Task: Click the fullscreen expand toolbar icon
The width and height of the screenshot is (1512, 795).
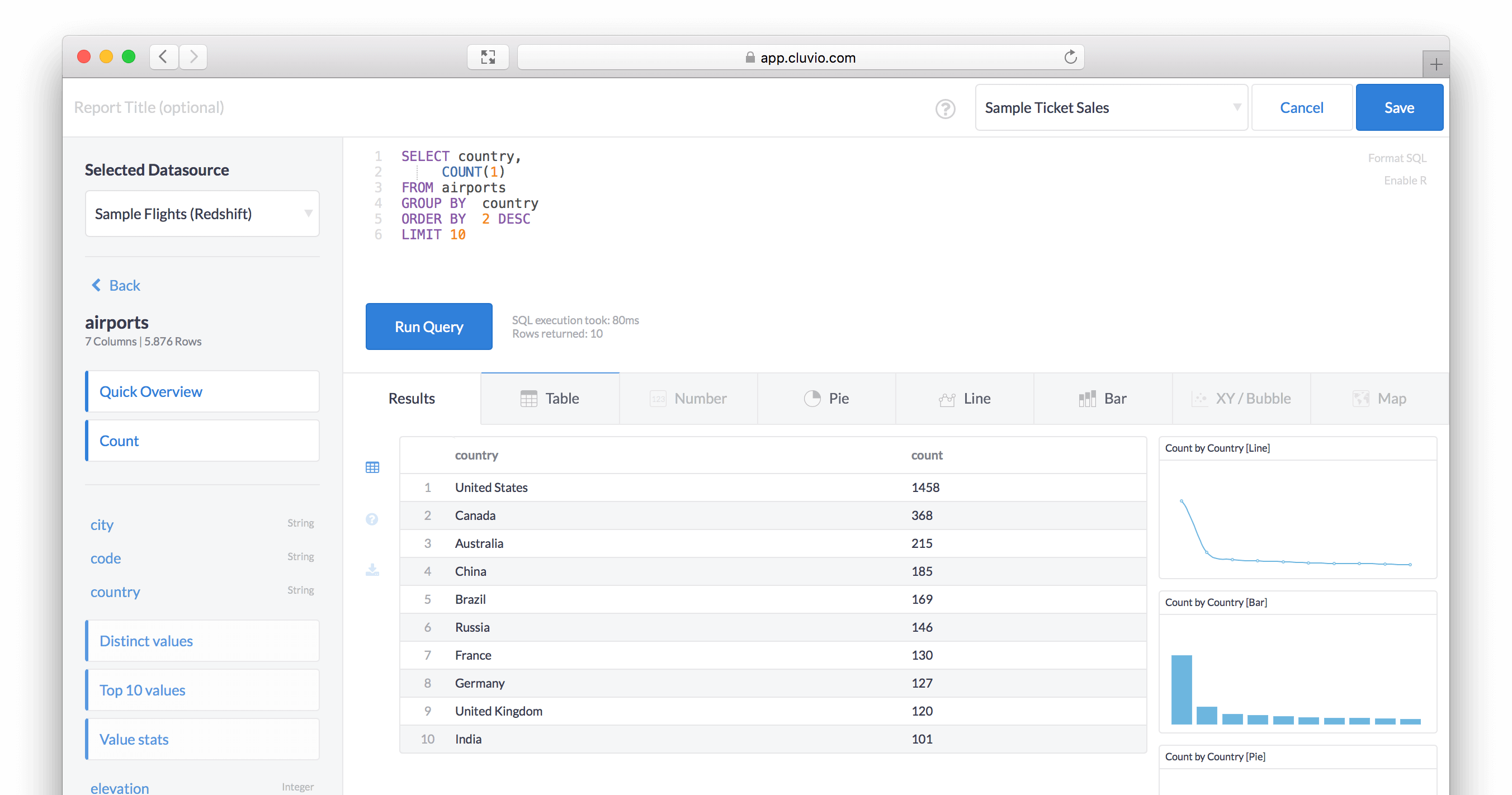Action: pyautogui.click(x=488, y=57)
